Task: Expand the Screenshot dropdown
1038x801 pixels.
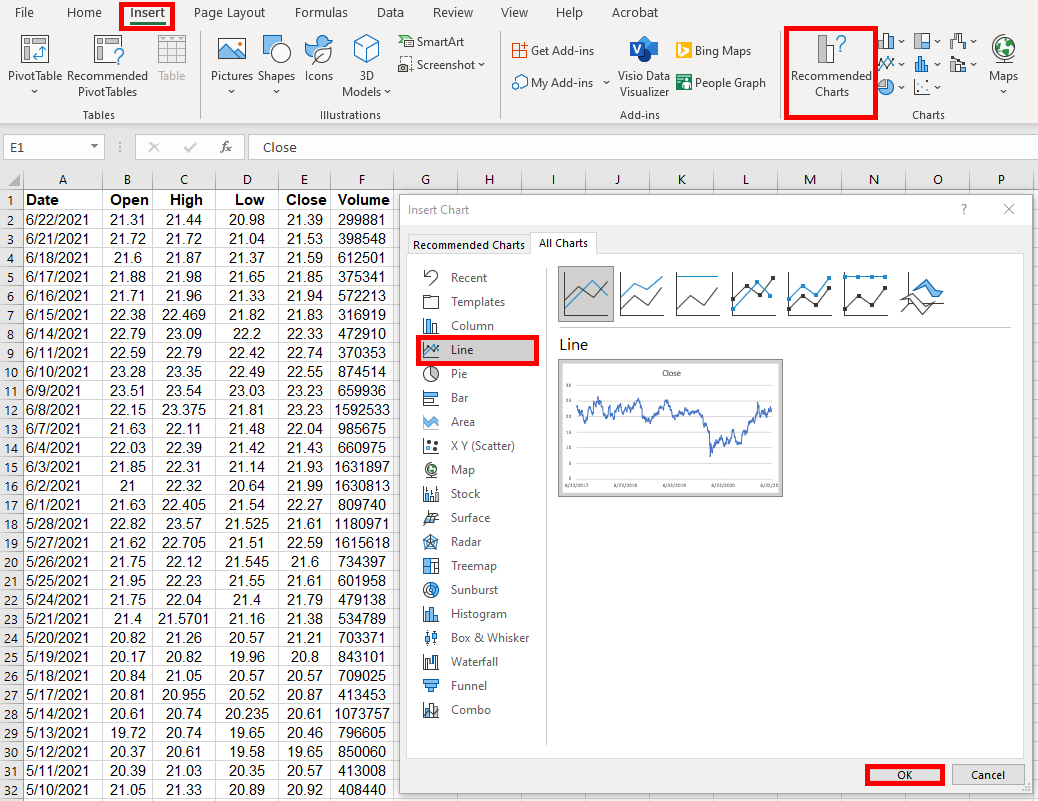Action: (x=481, y=65)
